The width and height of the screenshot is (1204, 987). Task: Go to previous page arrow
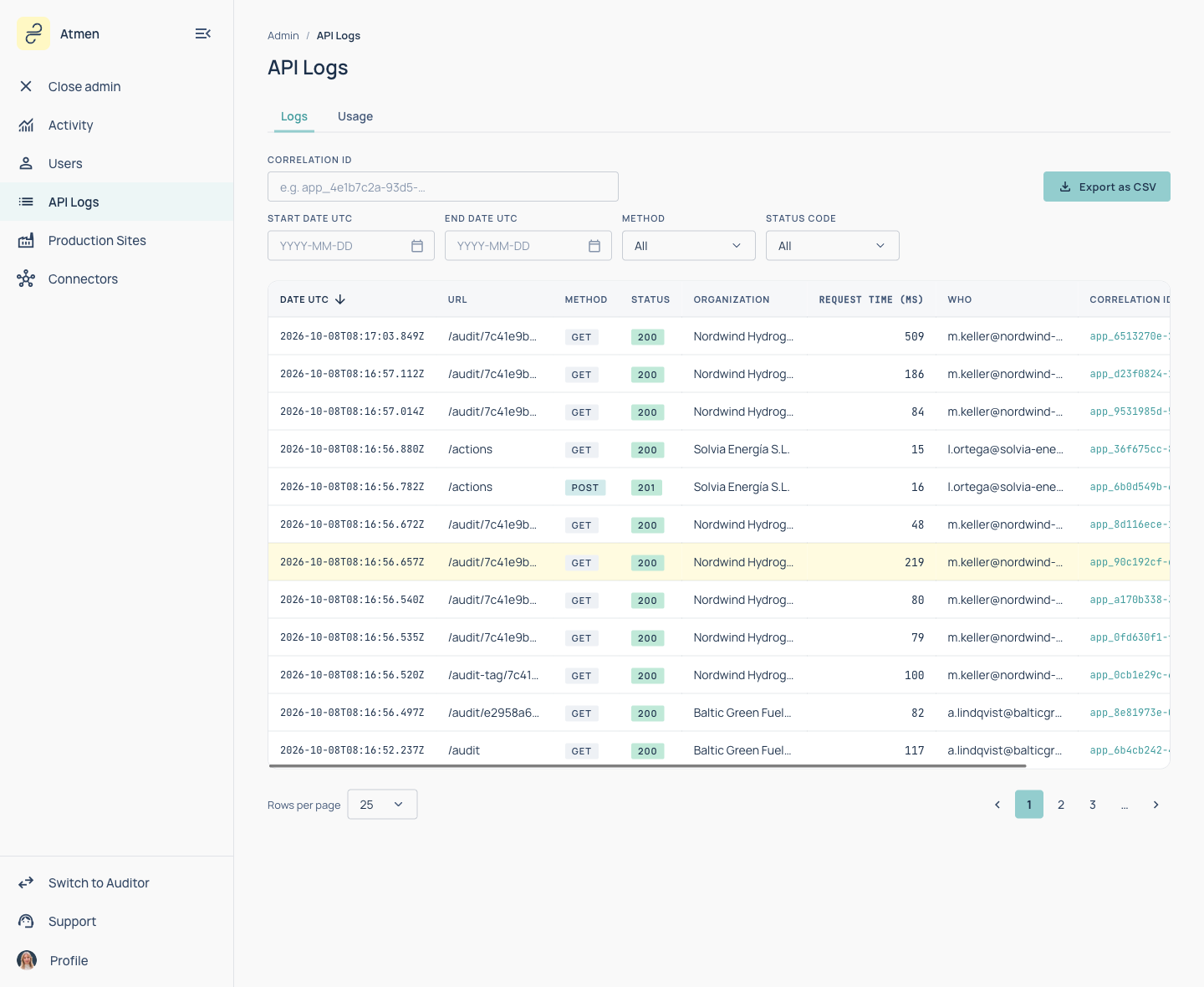[997, 805]
